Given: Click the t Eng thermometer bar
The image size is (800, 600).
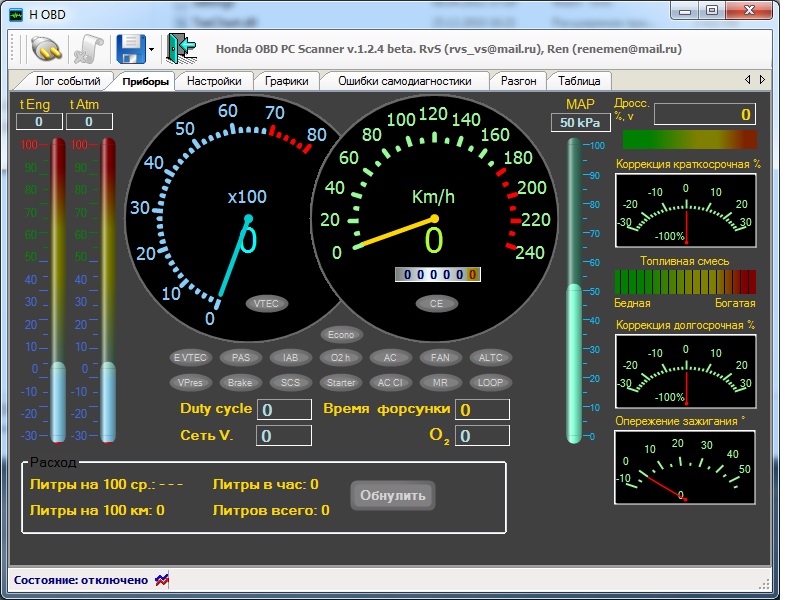Looking at the screenshot, I should (58, 290).
